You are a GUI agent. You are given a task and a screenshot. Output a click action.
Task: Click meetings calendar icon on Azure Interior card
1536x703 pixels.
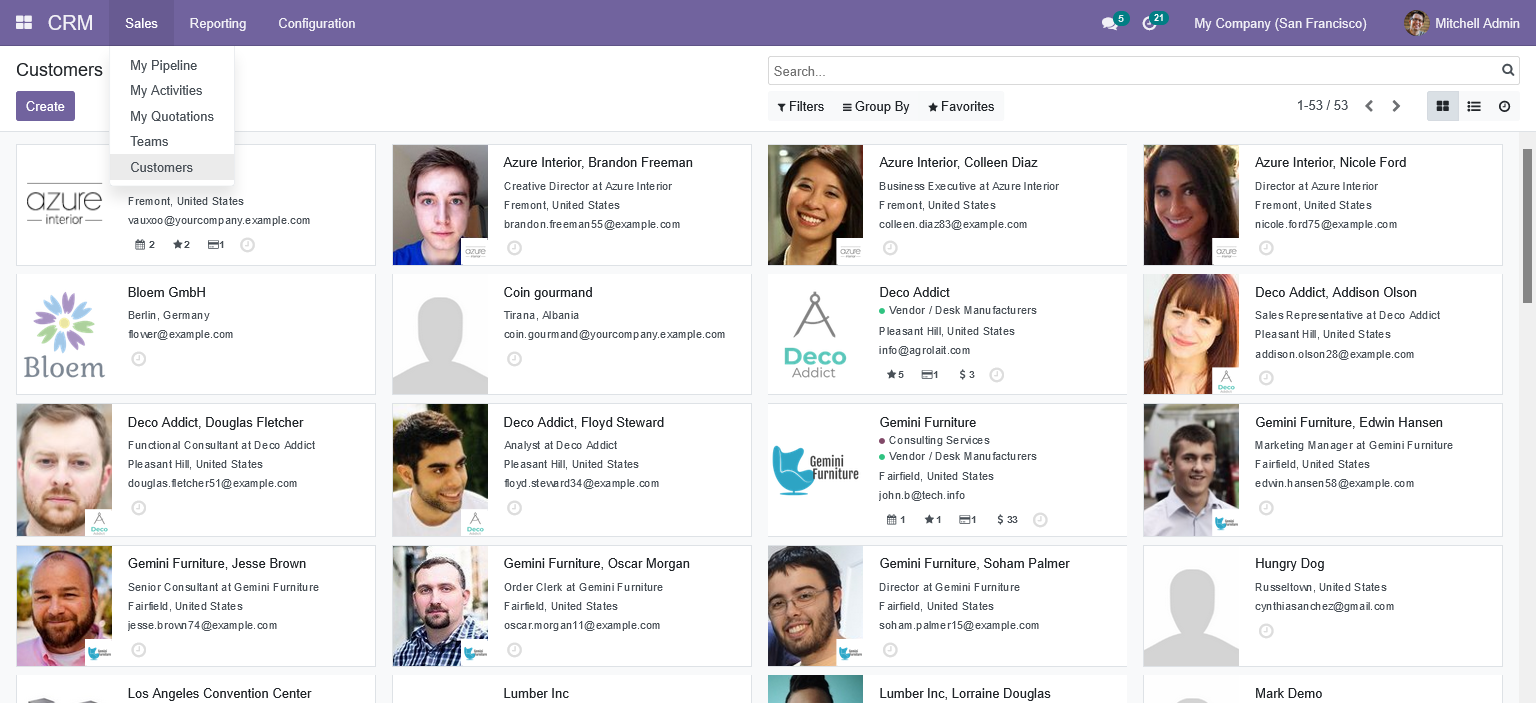139,245
